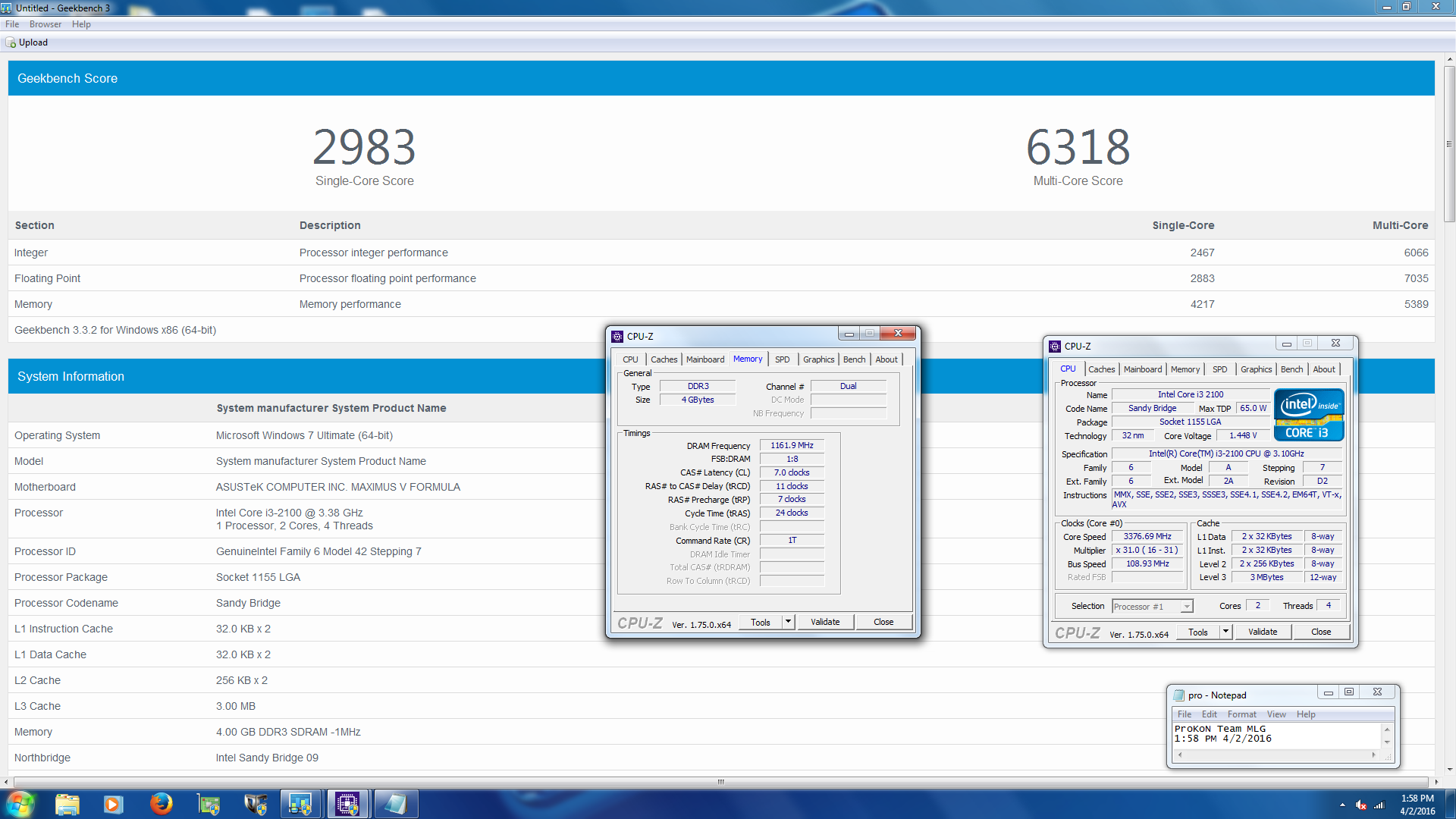Switch to Graphics tab in CPU-Z processor window
This screenshot has height=819, width=1456.
1256,369
